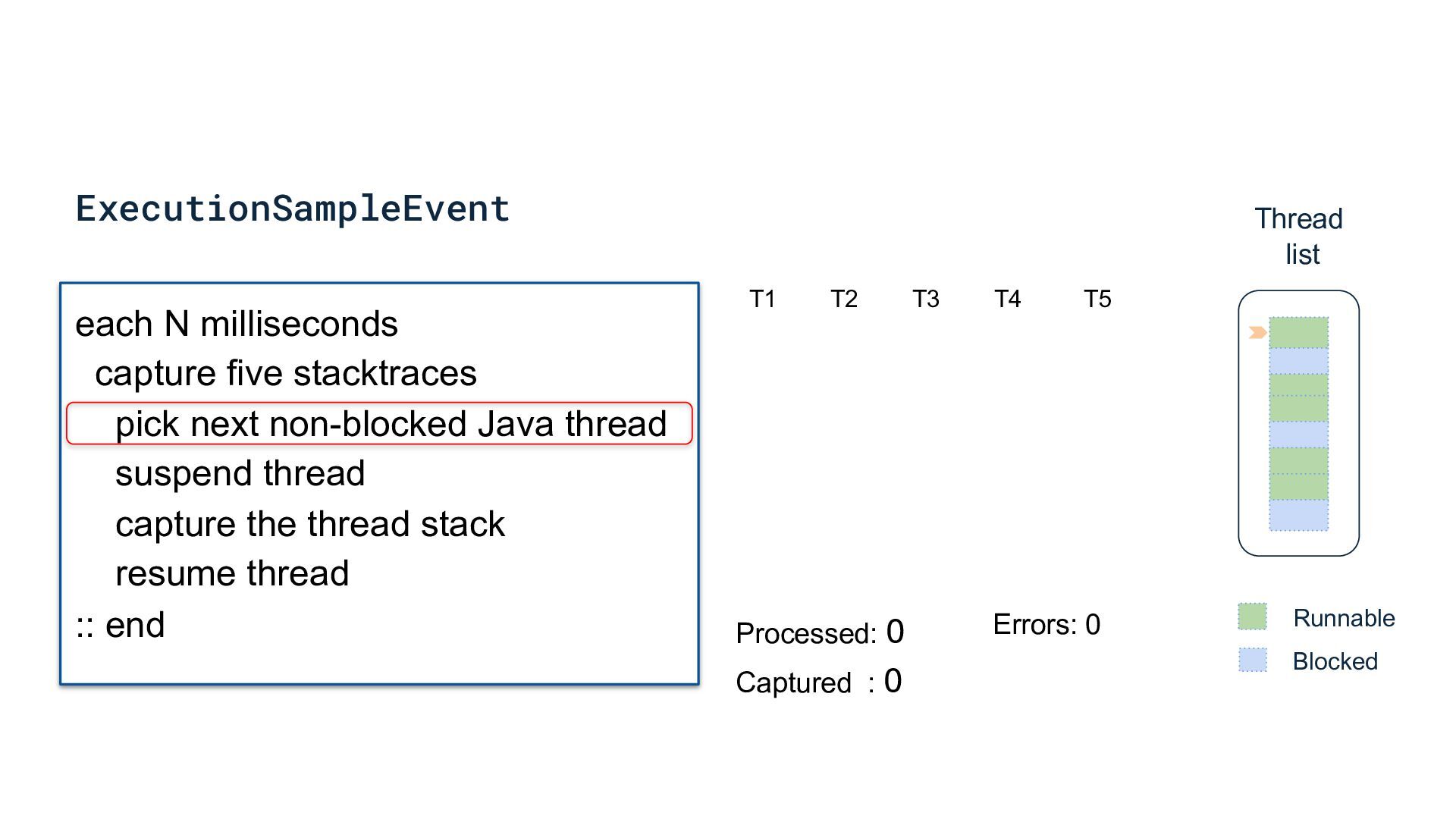Screen dimensions: 1456x819
Task: Click the Blocked blue legend square
Action: pyautogui.click(x=1252, y=660)
